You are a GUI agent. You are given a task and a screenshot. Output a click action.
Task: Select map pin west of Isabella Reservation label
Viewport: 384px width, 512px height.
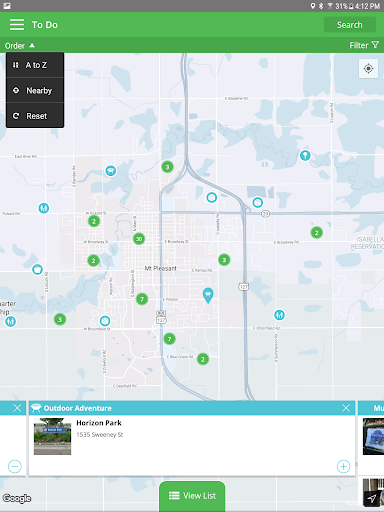tap(317, 233)
